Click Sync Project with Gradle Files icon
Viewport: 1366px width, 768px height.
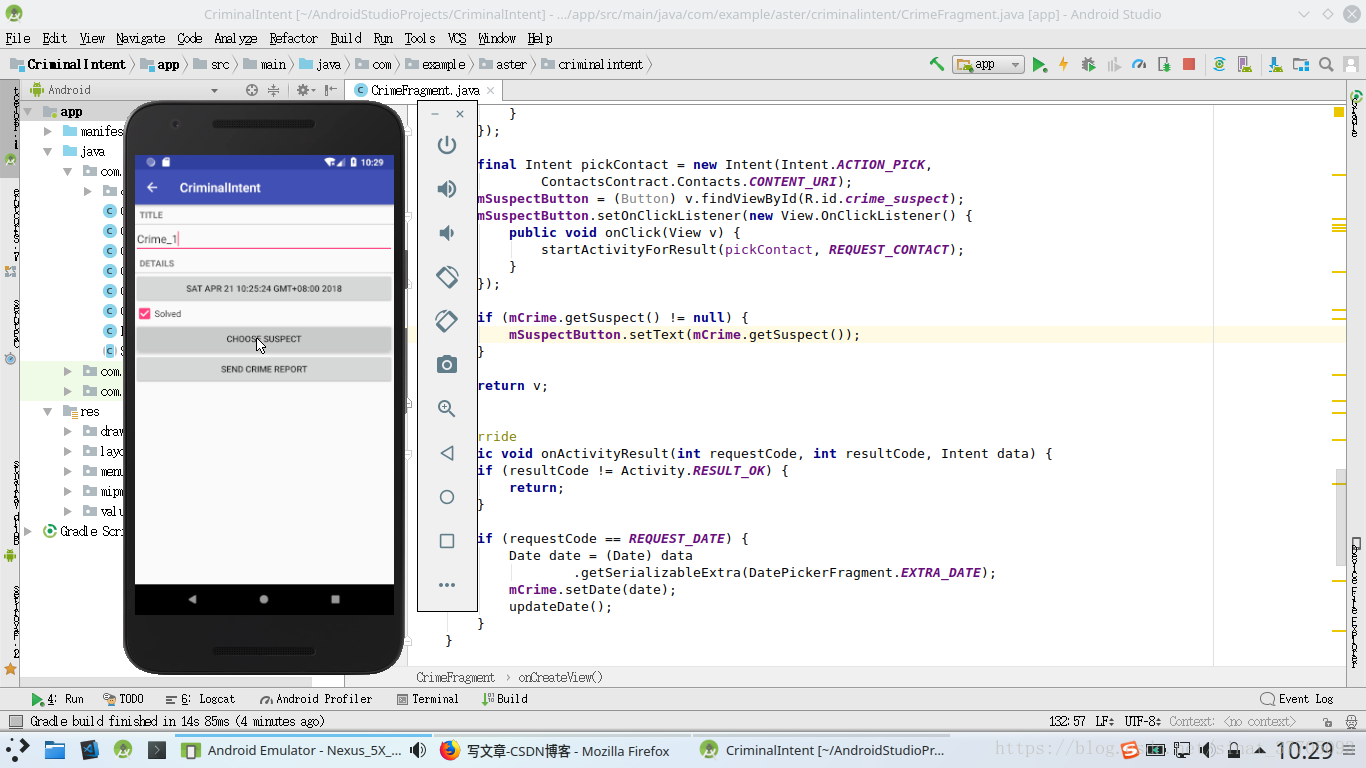1219,64
